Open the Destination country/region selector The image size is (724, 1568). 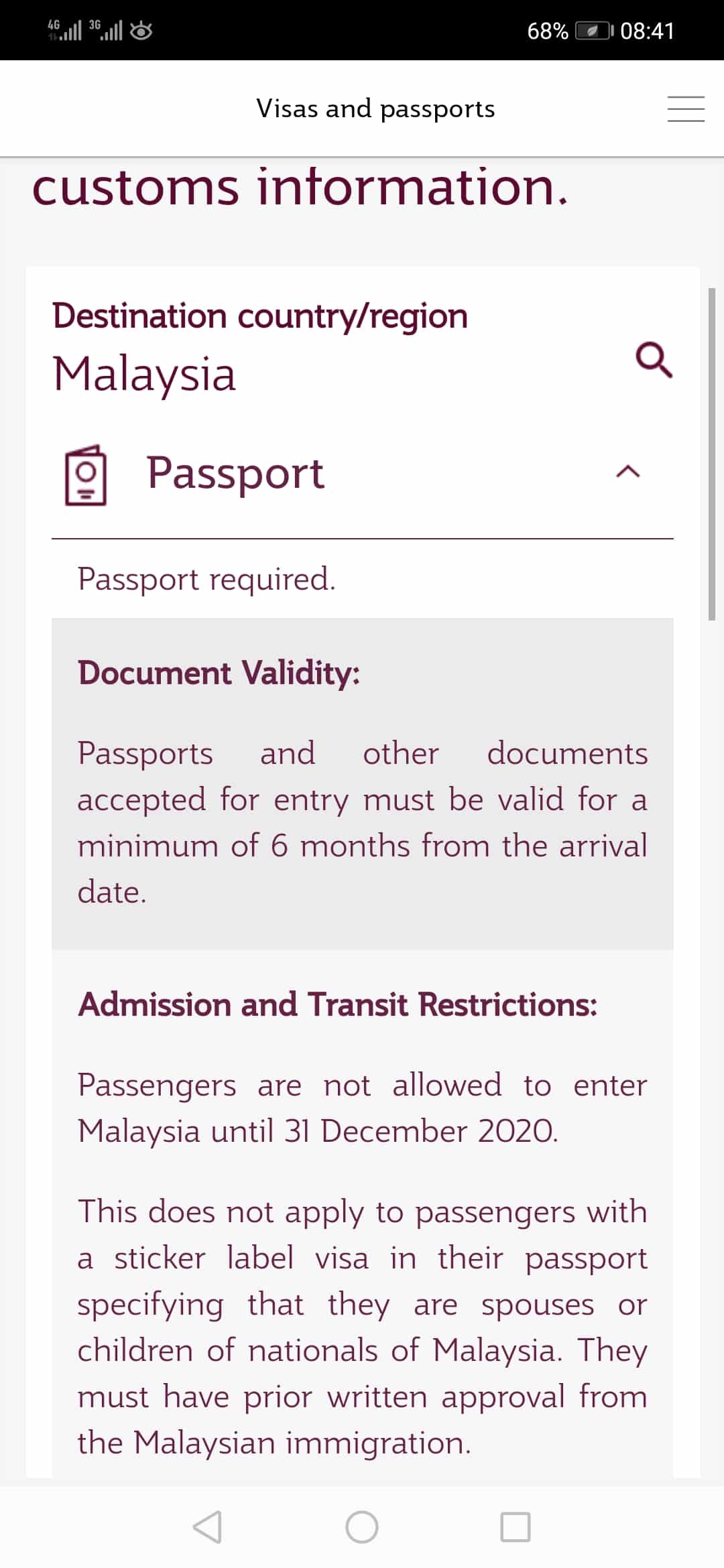click(x=260, y=316)
